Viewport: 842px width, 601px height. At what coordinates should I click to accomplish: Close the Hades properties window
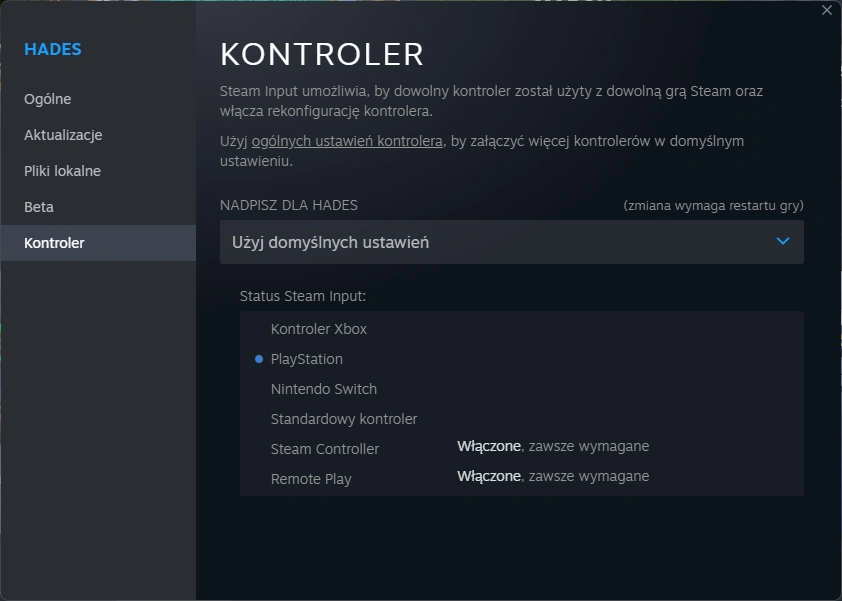click(826, 10)
